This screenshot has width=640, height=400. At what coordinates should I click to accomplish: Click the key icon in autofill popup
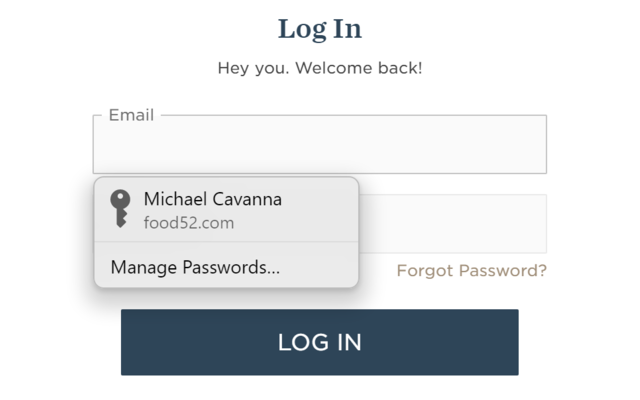click(120, 209)
